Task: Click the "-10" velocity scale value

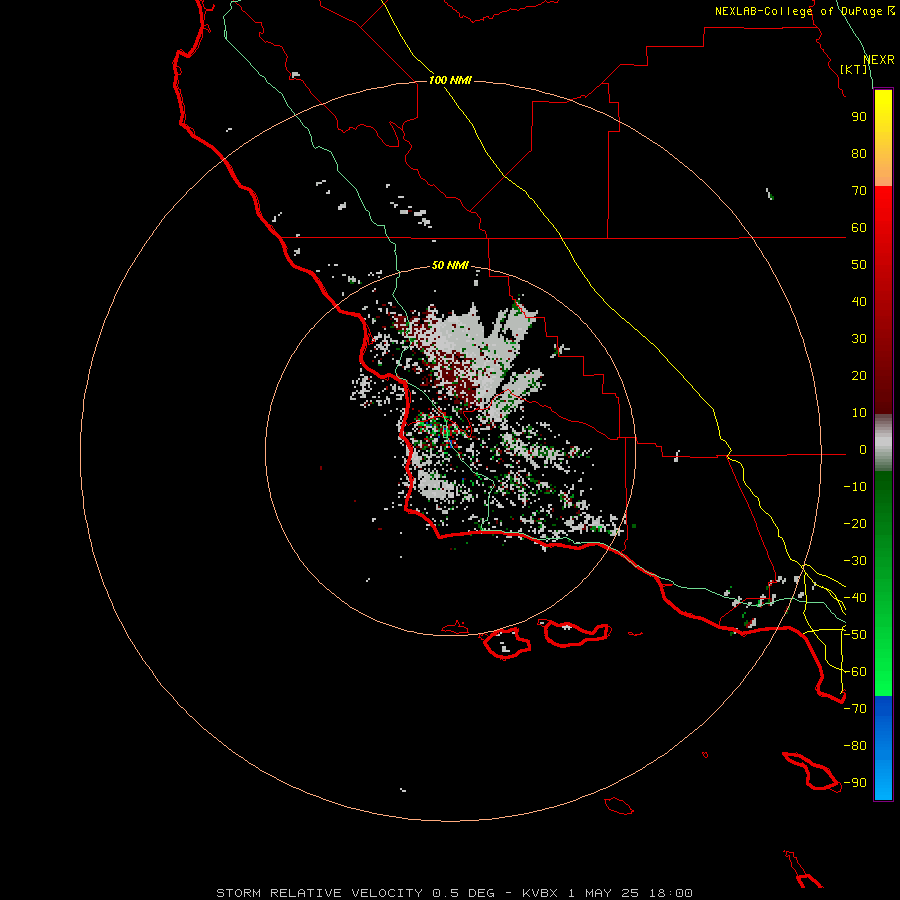Action: coord(855,487)
